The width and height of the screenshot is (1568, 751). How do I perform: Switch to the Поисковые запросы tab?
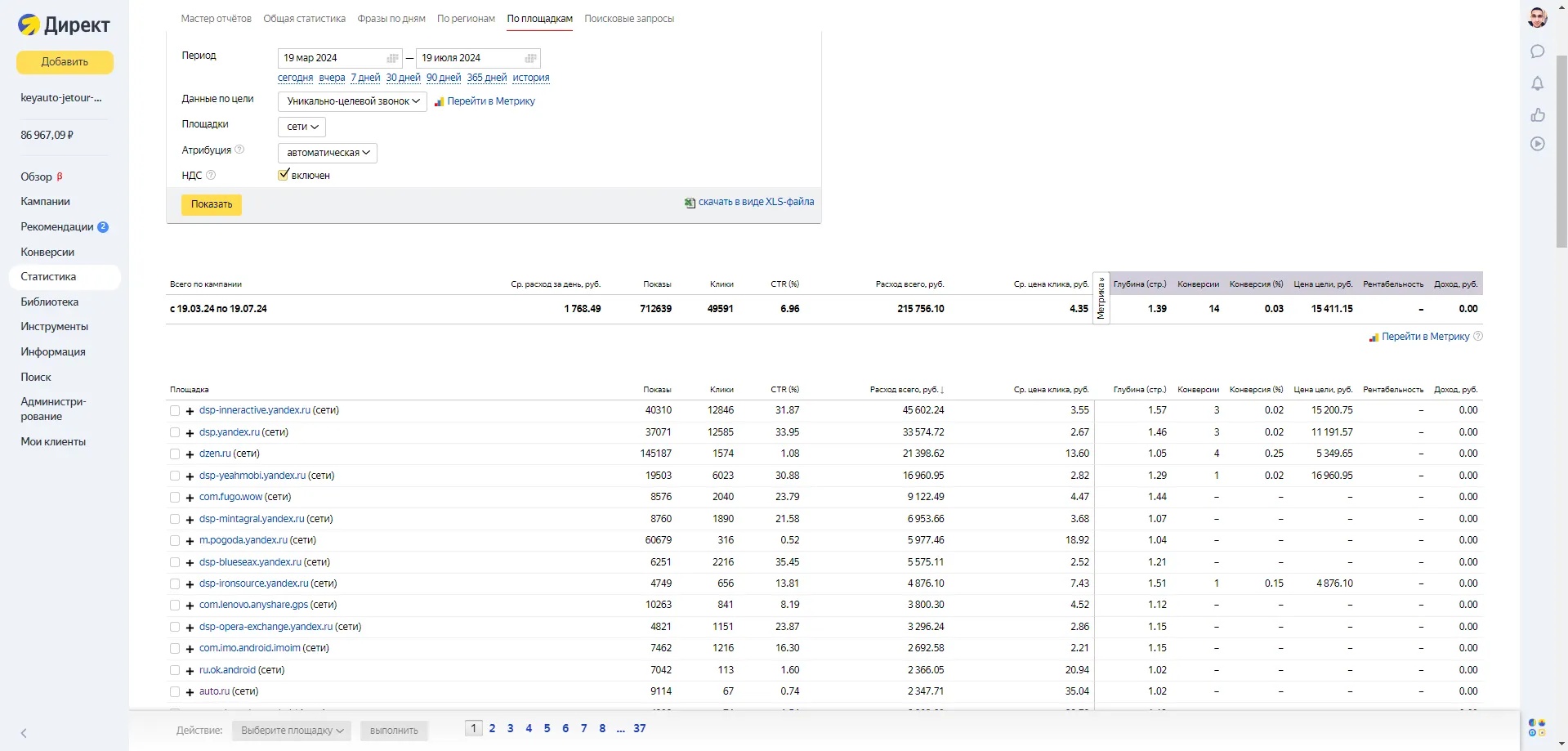pyautogui.click(x=628, y=19)
